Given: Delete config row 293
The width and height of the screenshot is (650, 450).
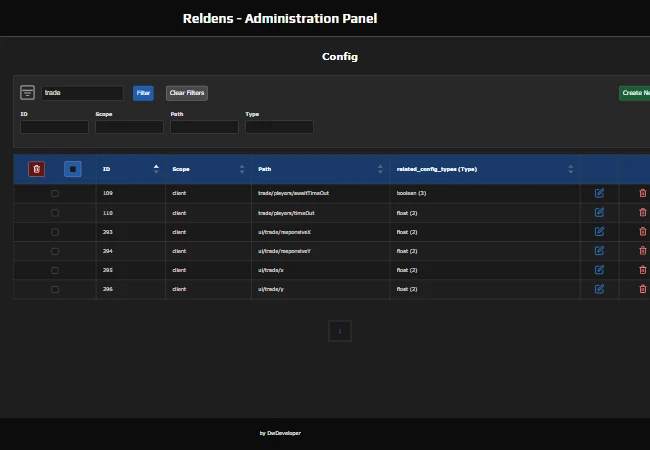Looking at the screenshot, I should coord(643,232).
